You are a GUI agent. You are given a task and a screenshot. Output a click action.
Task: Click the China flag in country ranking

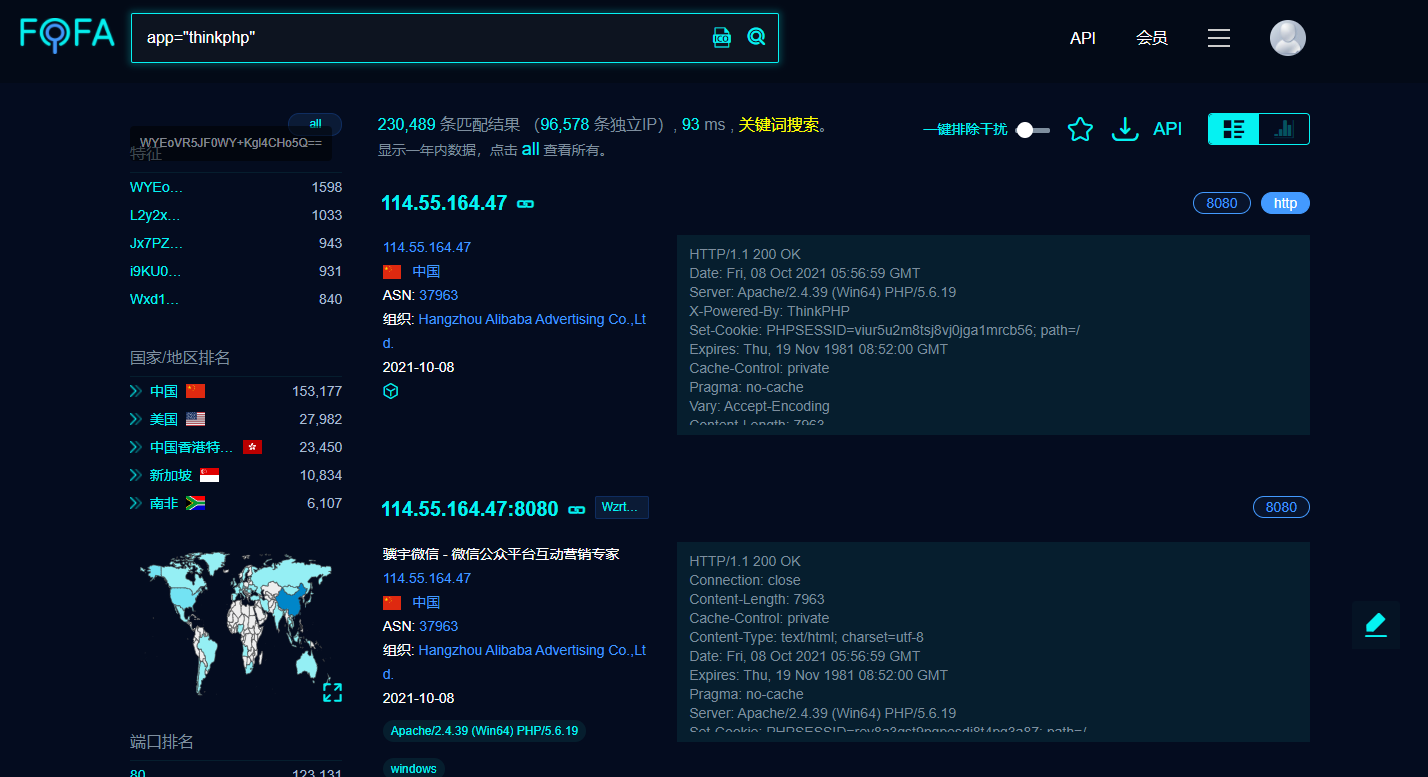point(195,391)
